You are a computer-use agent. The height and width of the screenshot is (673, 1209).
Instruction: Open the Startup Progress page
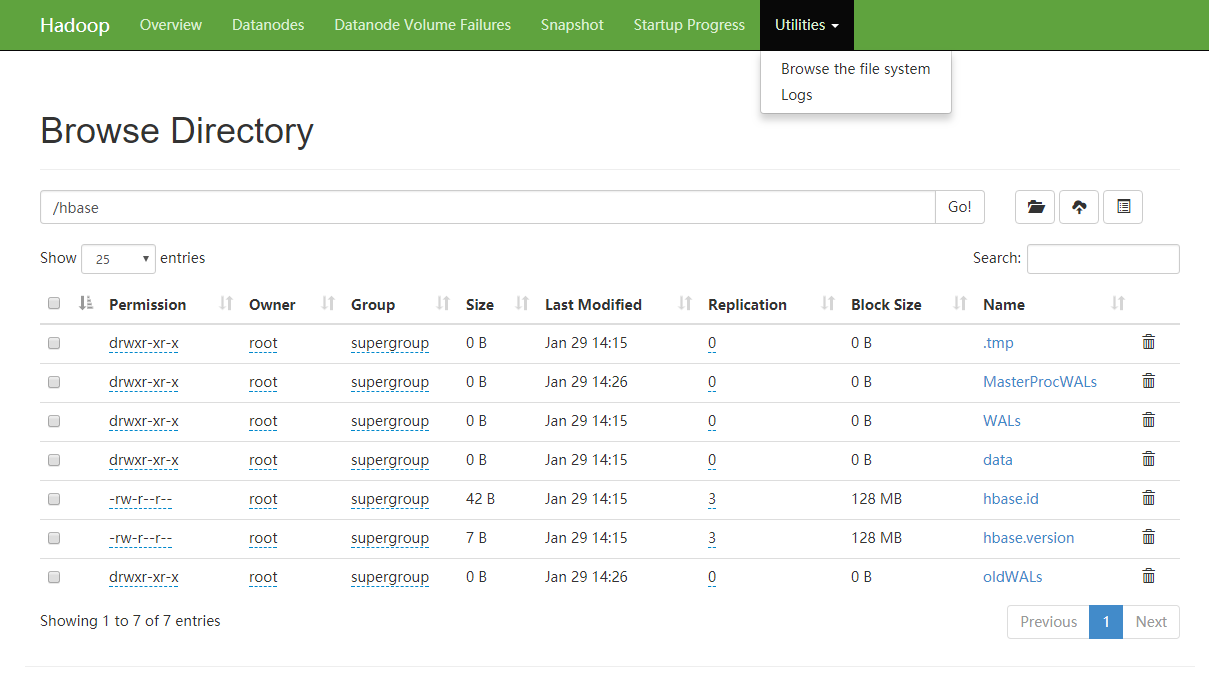(689, 25)
